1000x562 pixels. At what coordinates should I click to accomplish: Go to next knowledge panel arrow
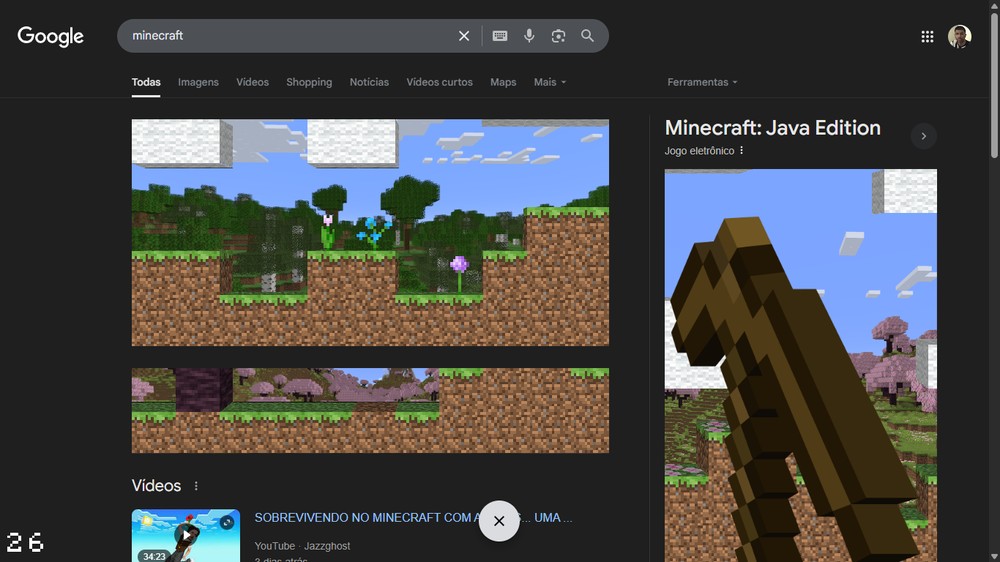tap(923, 136)
